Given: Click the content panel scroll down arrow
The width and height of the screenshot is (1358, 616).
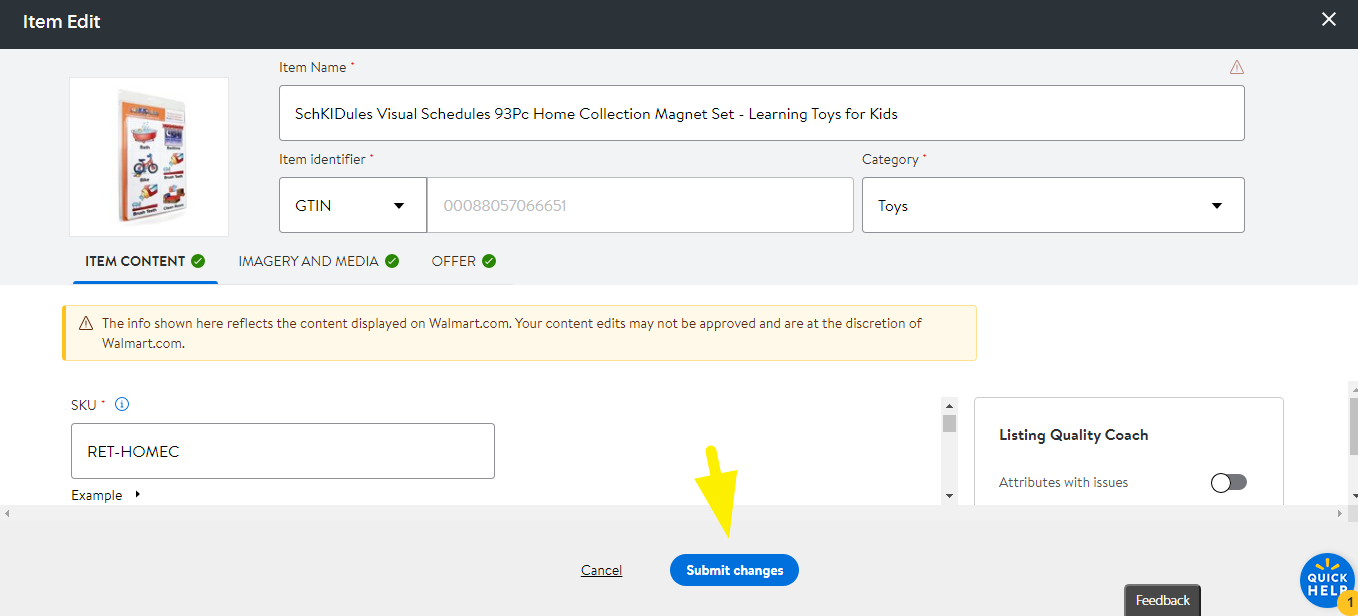Looking at the screenshot, I should (949, 496).
